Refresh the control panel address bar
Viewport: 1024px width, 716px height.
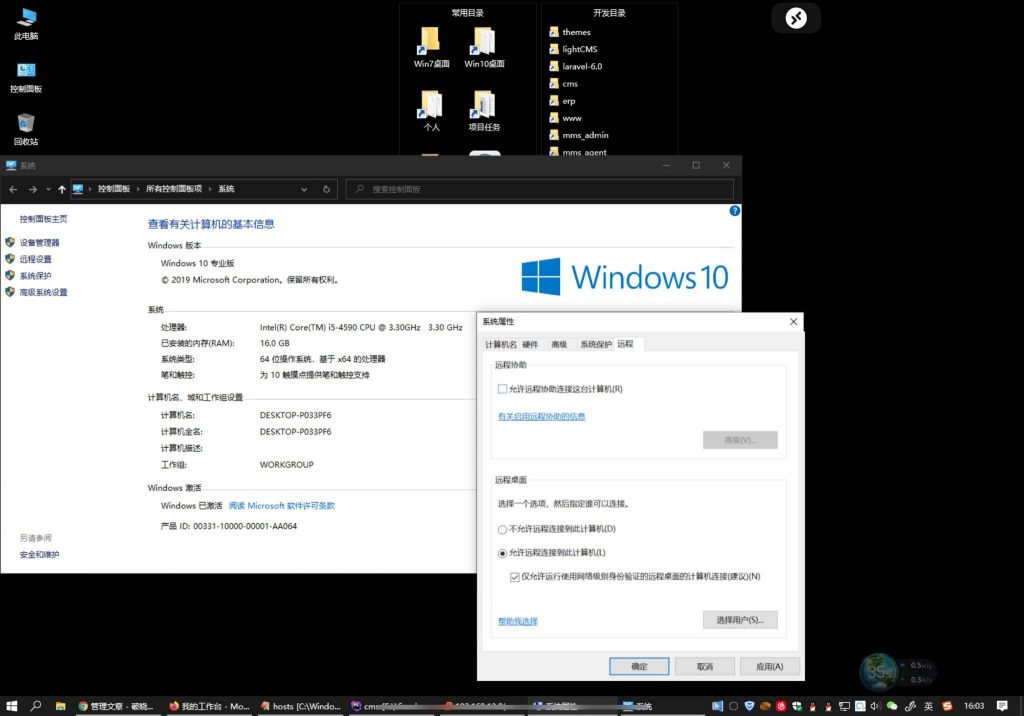[327, 189]
